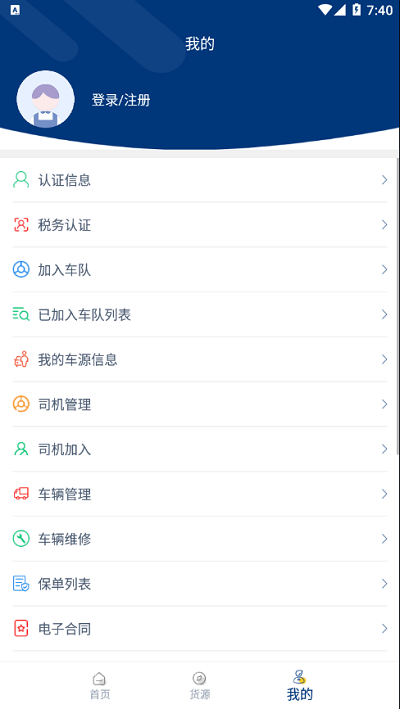The width and height of the screenshot is (400, 709).
Task: Tap the 登录/注册 link
Action: 121,100
